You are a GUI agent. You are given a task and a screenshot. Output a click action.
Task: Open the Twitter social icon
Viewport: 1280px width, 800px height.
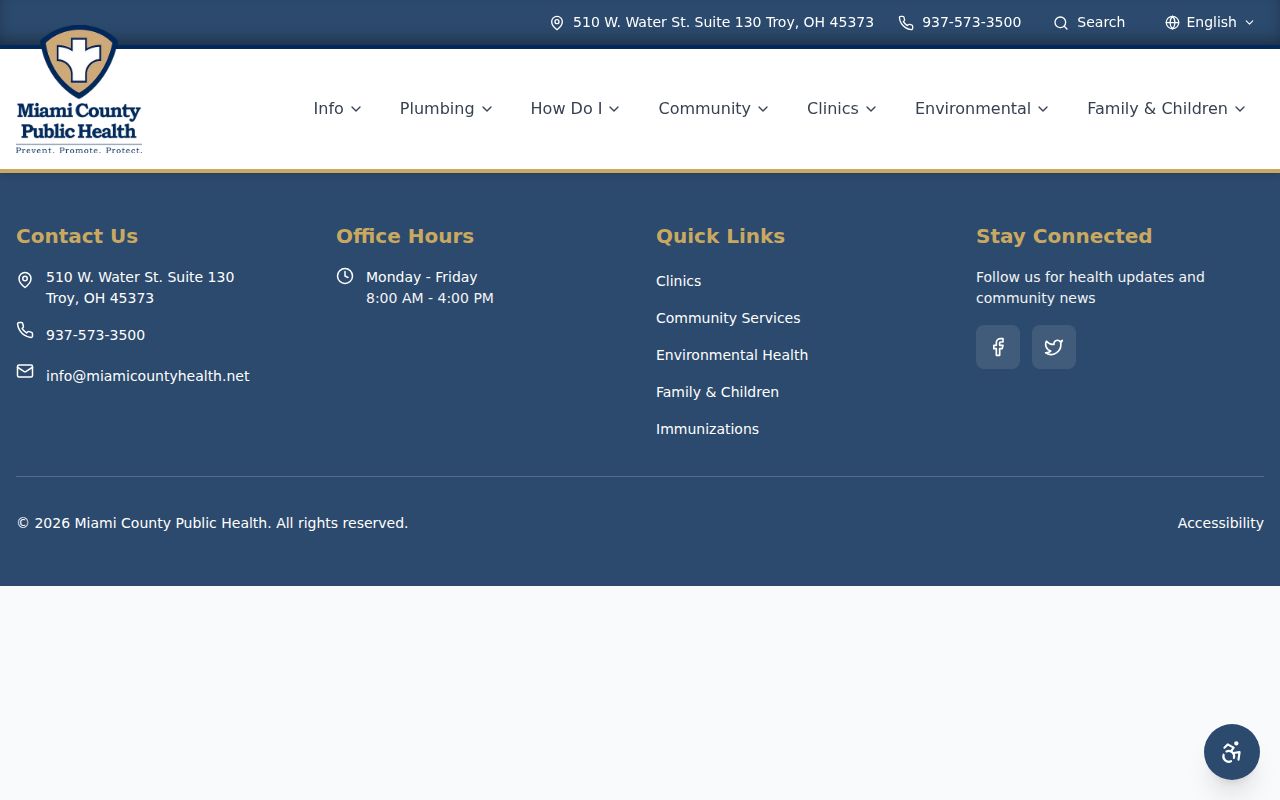coord(1054,347)
